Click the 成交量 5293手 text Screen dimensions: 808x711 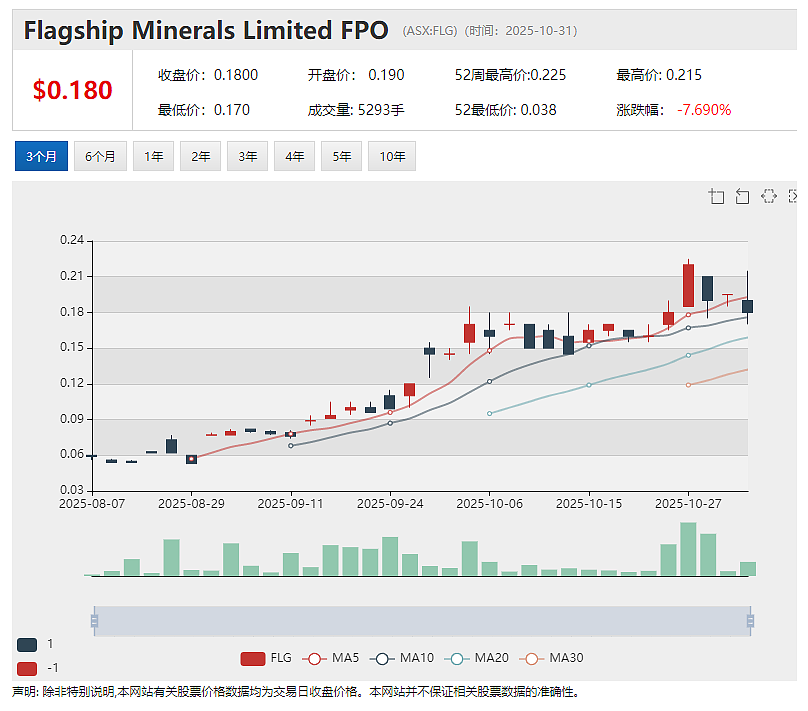pyautogui.click(x=356, y=110)
